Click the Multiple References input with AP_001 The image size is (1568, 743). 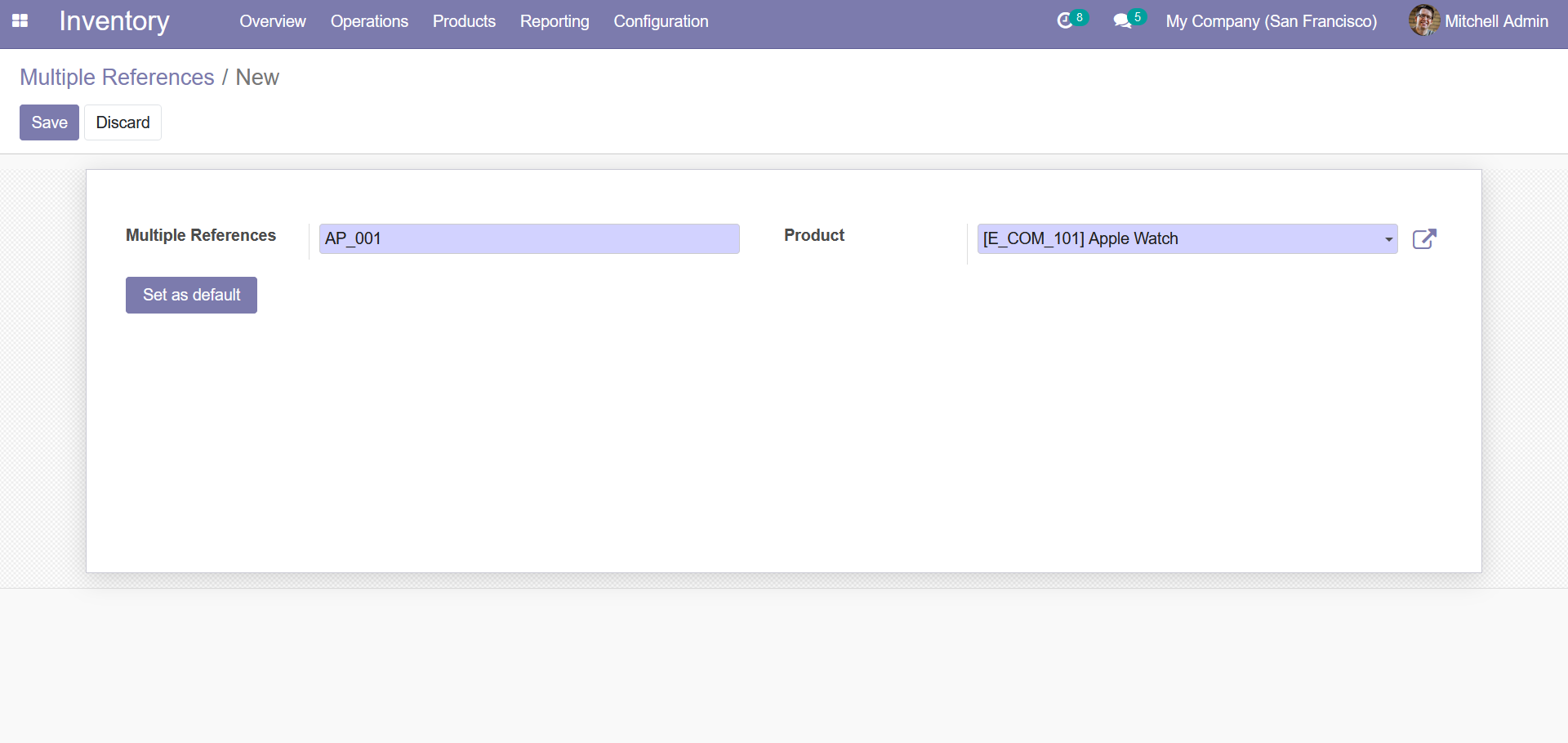529,238
